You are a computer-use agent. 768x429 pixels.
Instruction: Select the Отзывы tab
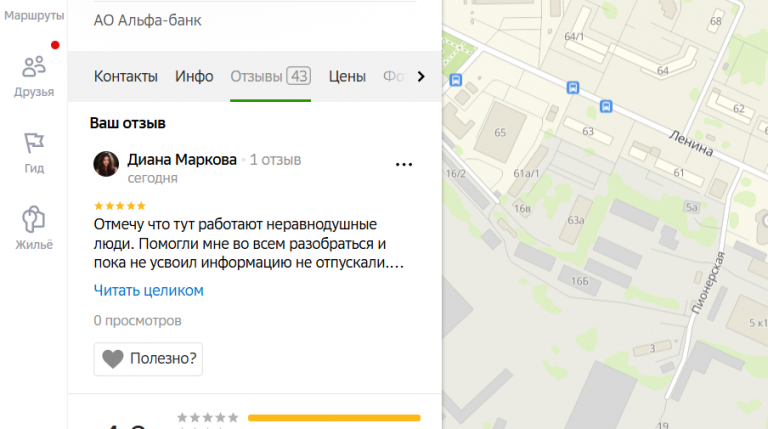270,76
